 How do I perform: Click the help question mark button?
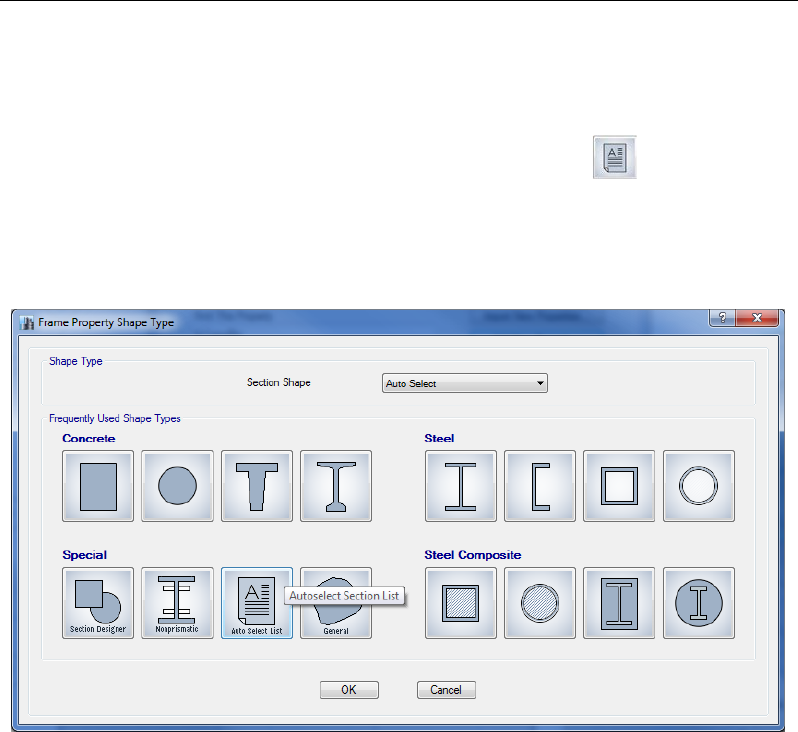(722, 318)
